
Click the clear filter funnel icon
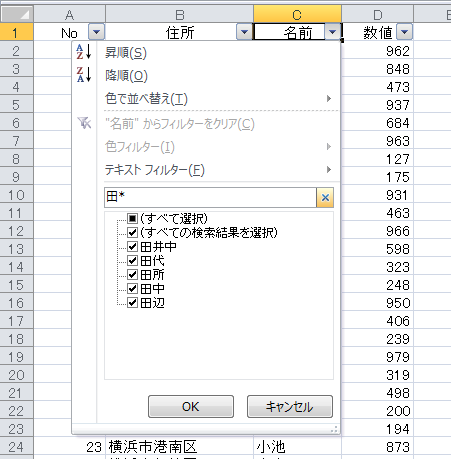click(x=84, y=123)
